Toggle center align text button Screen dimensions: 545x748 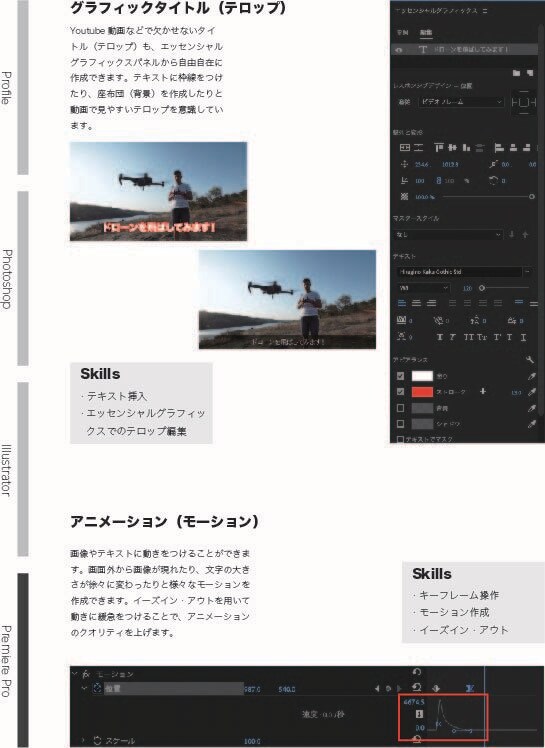(x=417, y=303)
